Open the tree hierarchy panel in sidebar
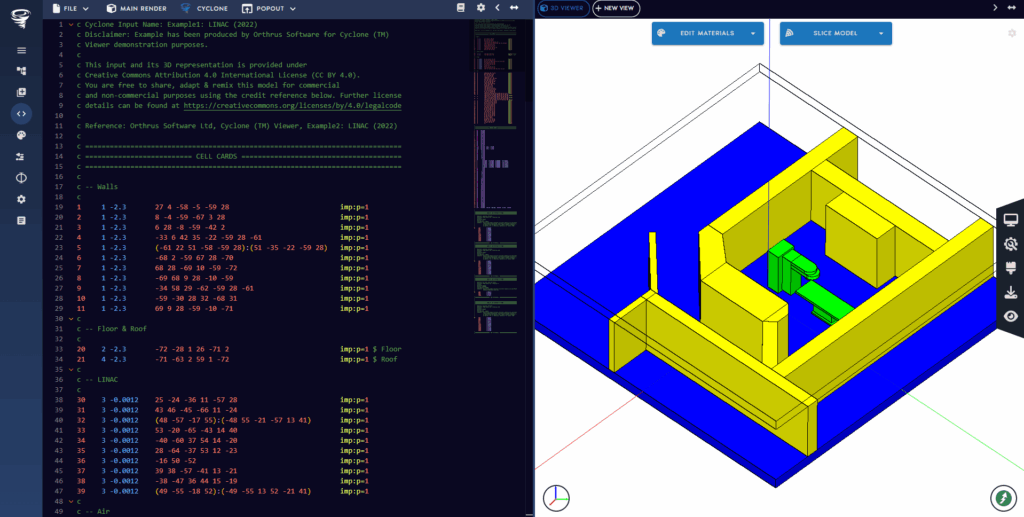The height and width of the screenshot is (517, 1024). (x=21, y=71)
